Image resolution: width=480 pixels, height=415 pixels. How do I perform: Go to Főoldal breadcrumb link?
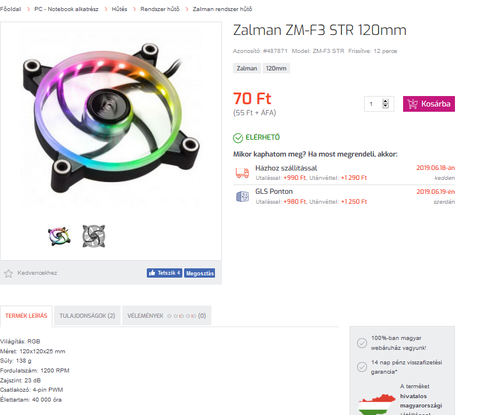click(x=10, y=9)
